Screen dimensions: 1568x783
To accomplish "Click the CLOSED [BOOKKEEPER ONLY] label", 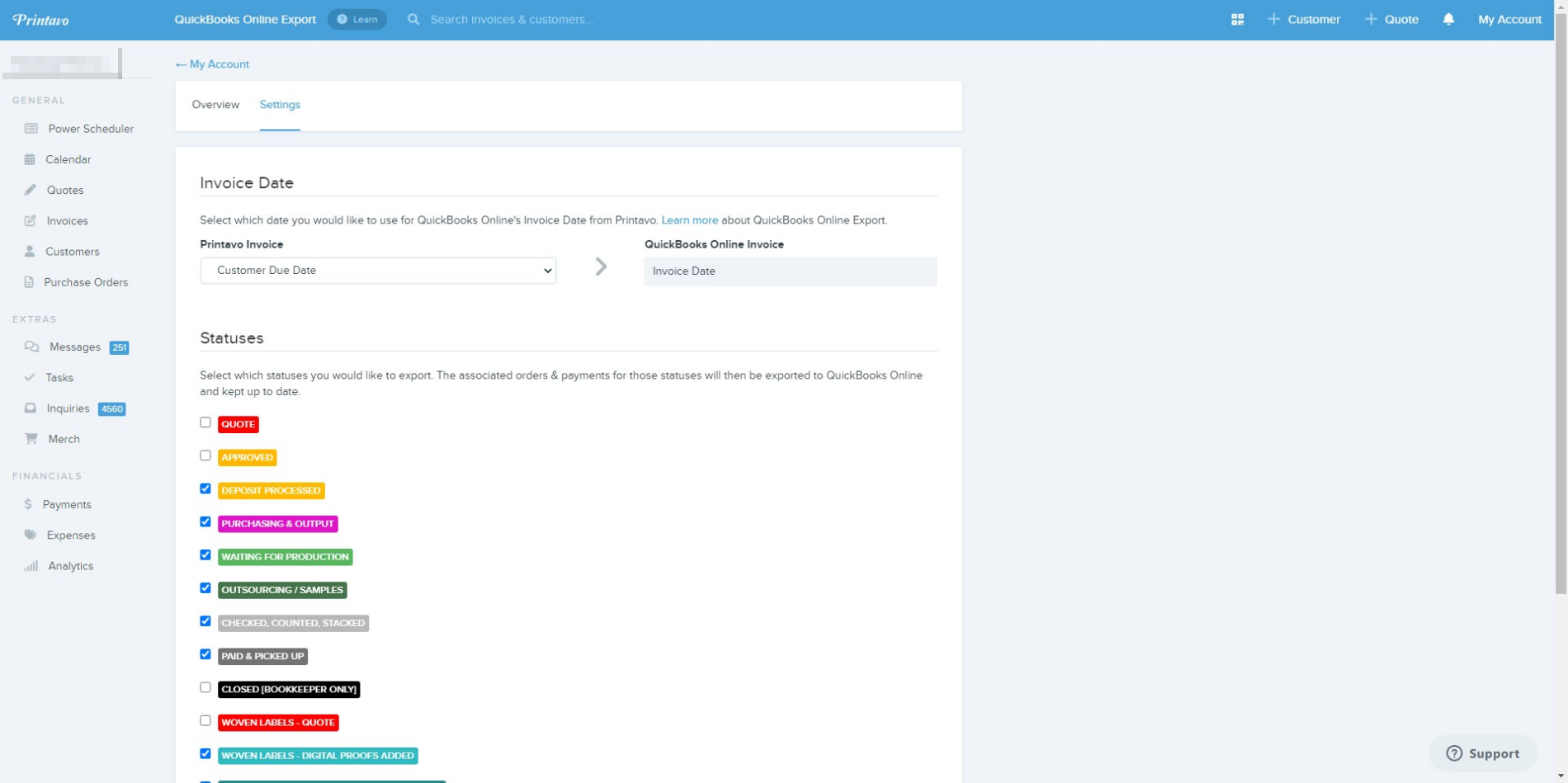I will coord(289,689).
